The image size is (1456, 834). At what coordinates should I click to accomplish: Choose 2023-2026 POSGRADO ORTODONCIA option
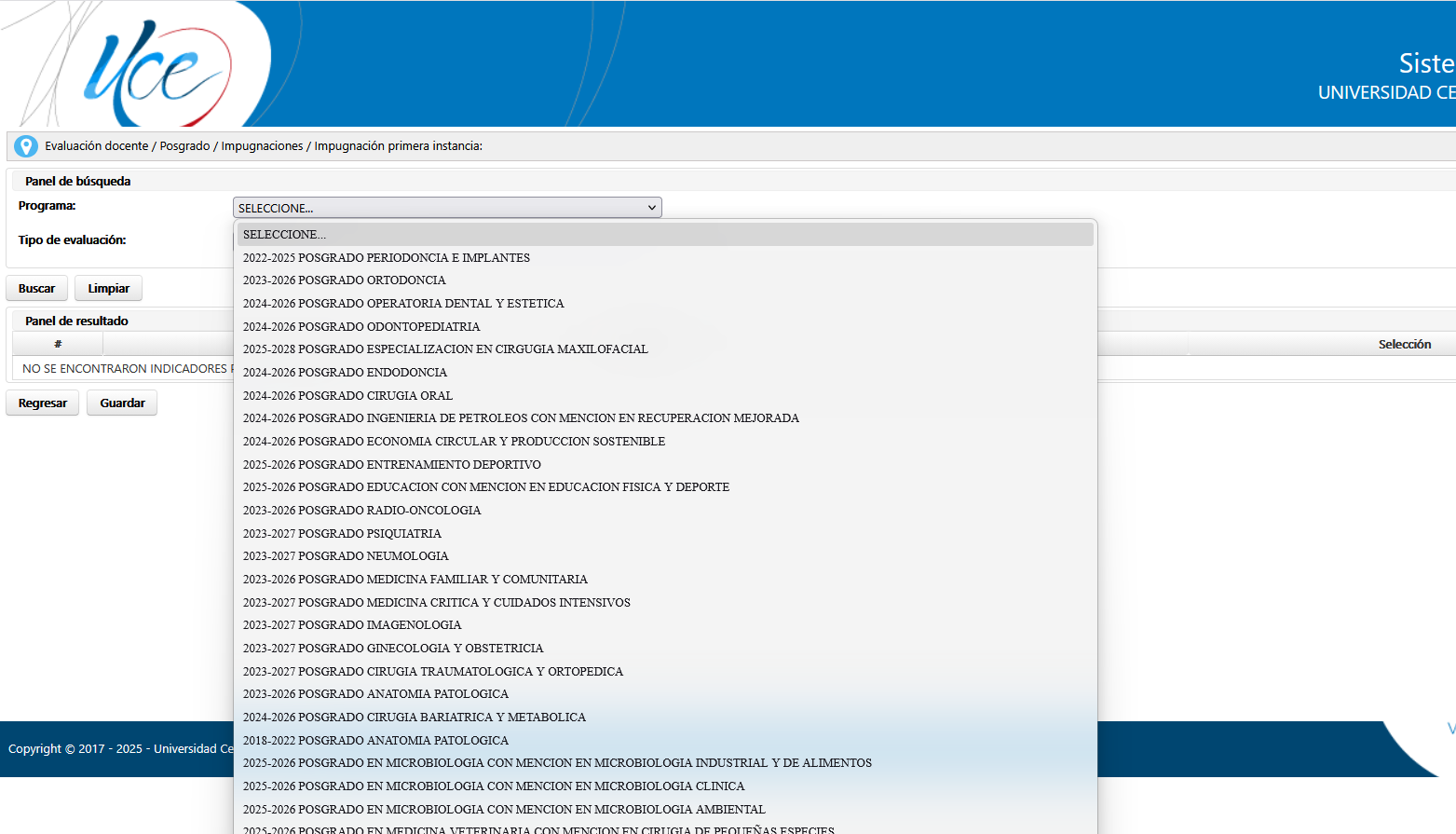pyautogui.click(x=344, y=280)
